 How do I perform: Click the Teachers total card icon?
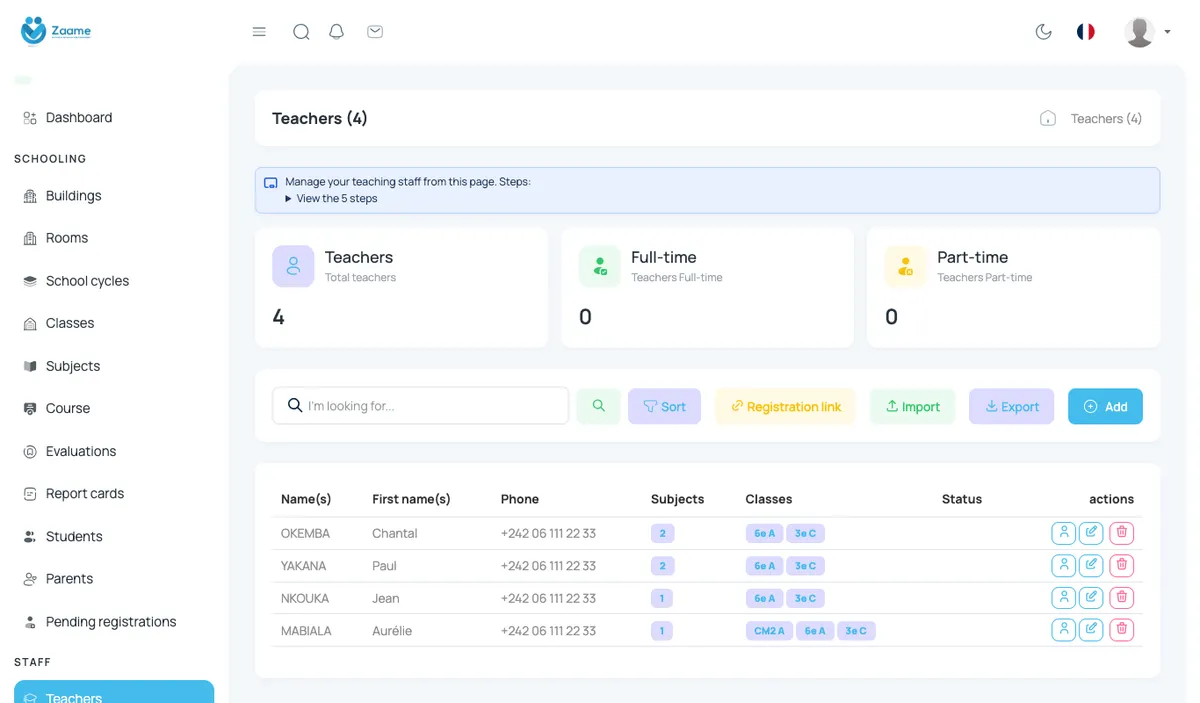click(293, 267)
